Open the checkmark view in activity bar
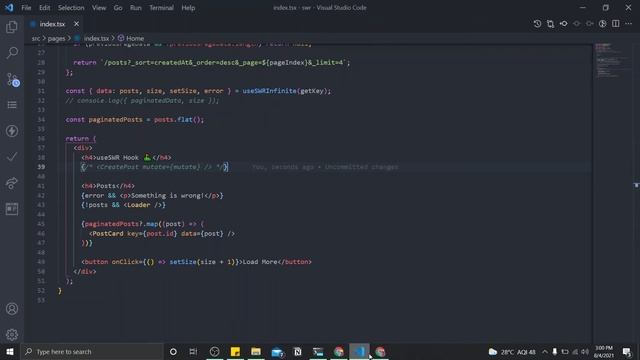This screenshot has height=360, width=640. coord(12,157)
